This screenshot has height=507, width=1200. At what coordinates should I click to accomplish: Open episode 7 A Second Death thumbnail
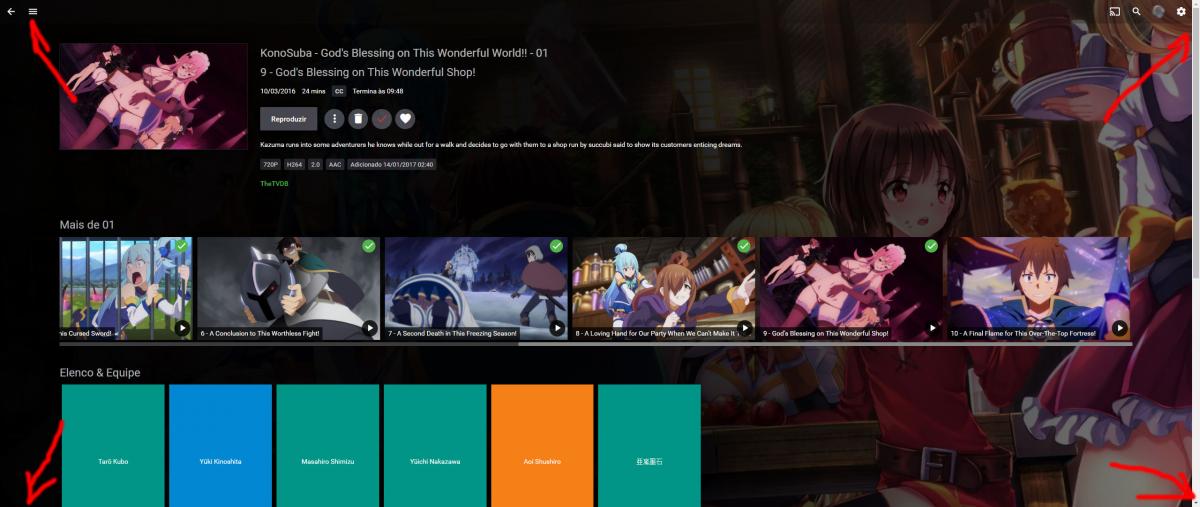[477, 288]
